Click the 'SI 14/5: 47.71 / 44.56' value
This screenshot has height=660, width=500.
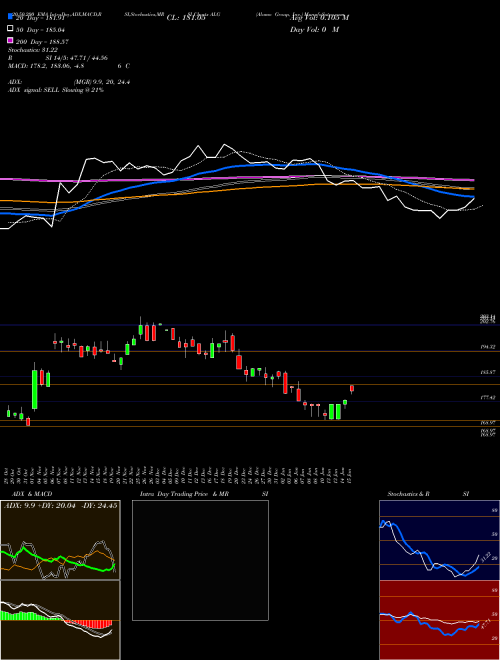(77, 58)
